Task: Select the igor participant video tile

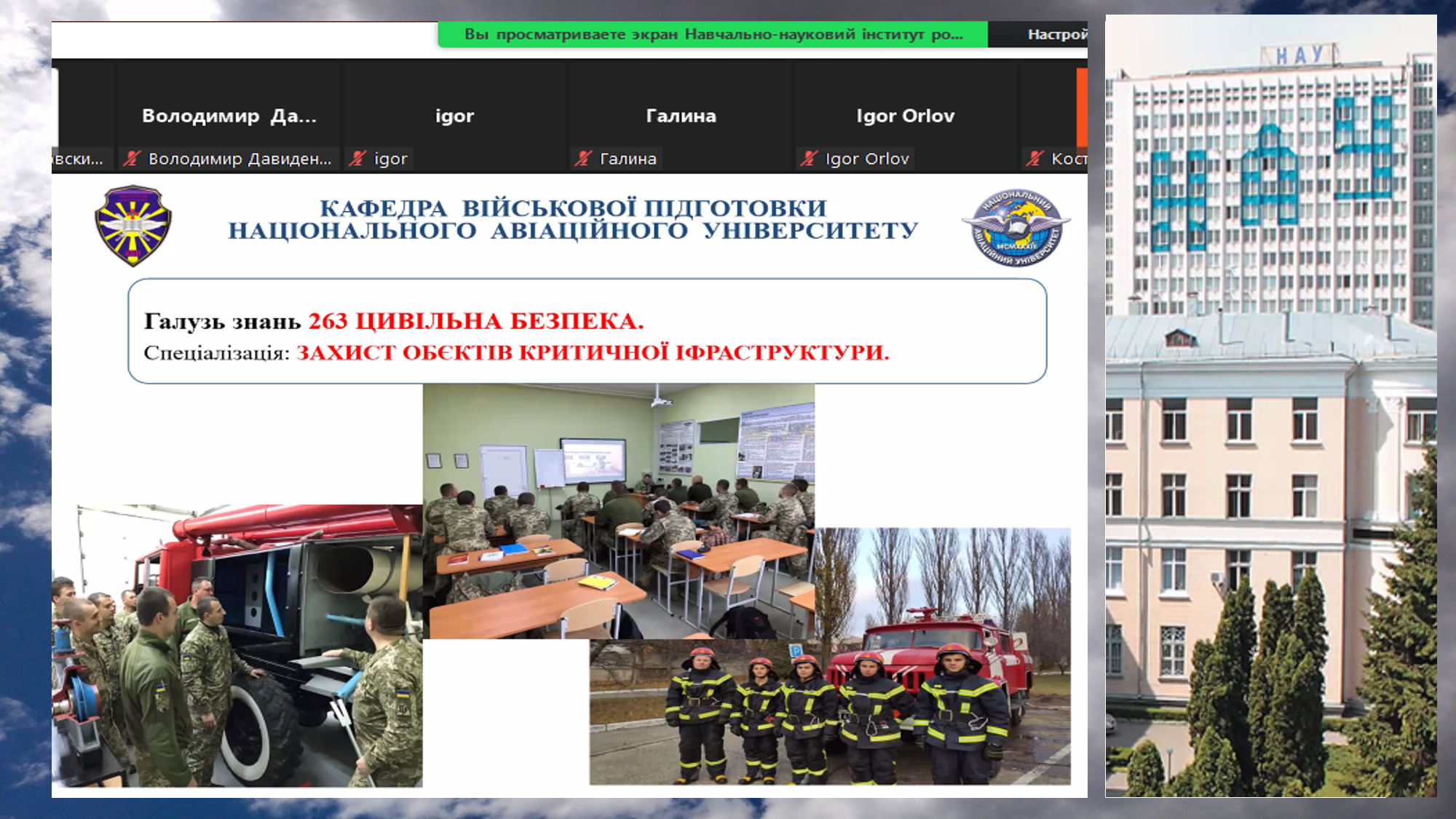Action: click(x=454, y=115)
